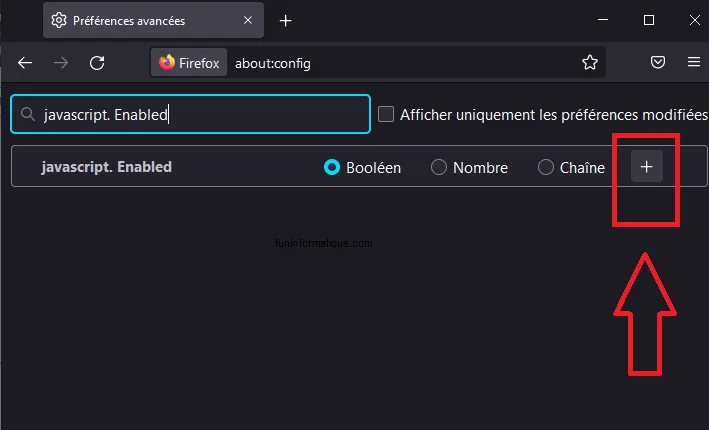Close the Préférences avancées tab
The image size is (709, 430).
coord(248,20)
